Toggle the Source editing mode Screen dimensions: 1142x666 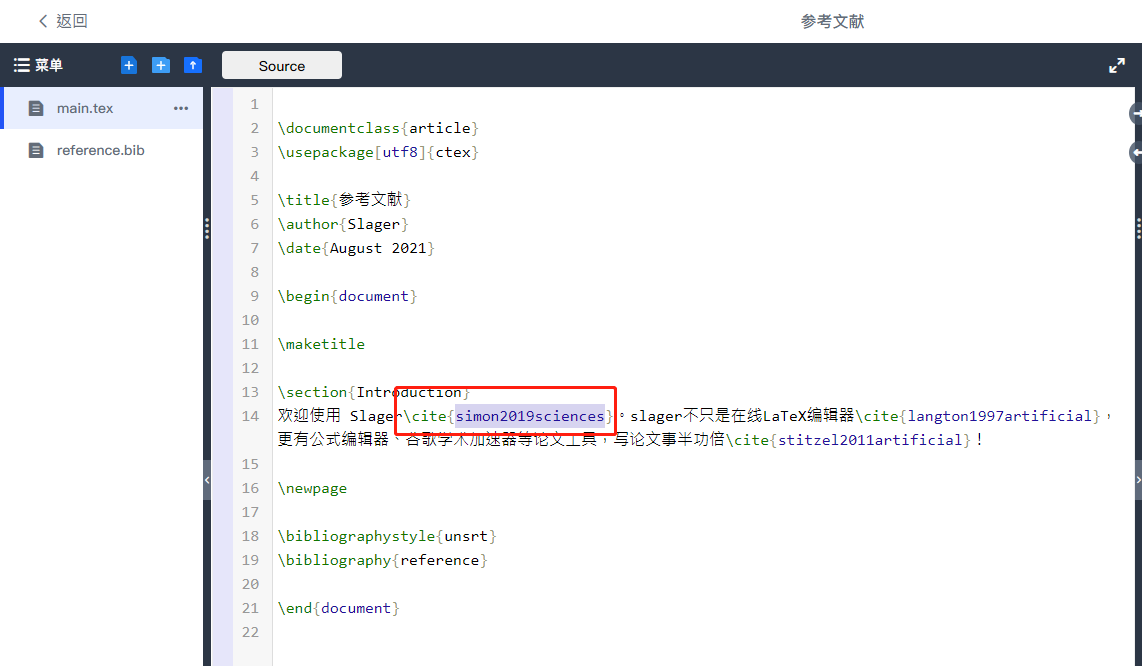click(281, 64)
